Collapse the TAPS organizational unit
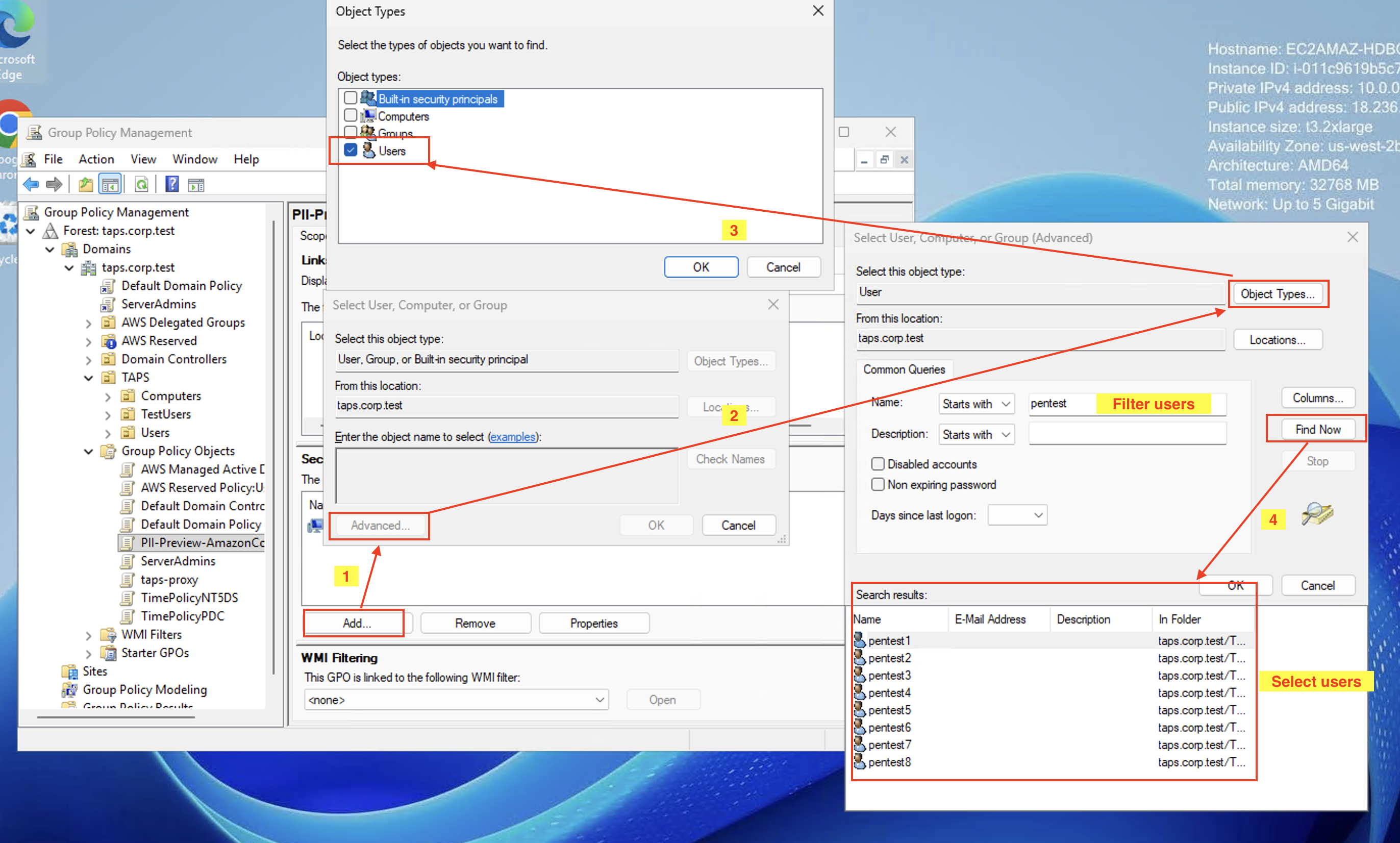Screen dimensions: 1400x843 tap(89, 378)
